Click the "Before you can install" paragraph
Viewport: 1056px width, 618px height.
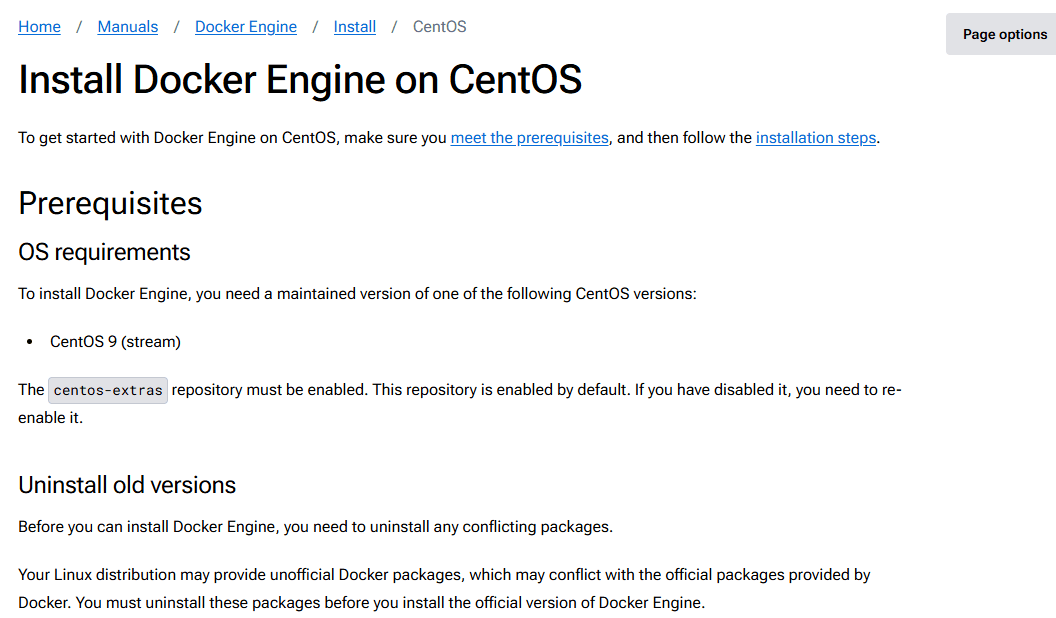(315, 527)
